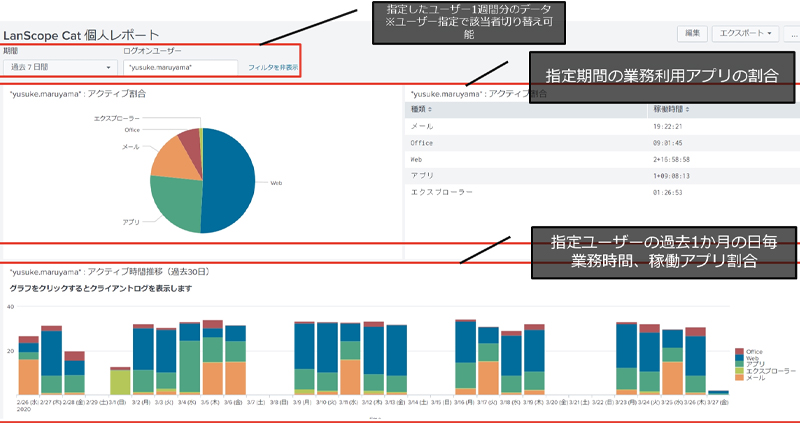Click the blue Web pie slice
This screenshot has width=800, height=423.
[x=230, y=181]
